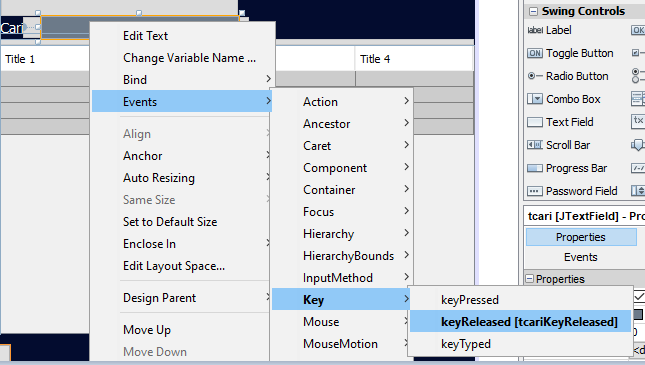The width and height of the screenshot is (645, 365).
Task: Pick the Text Field palette icon
Action: pos(535,122)
